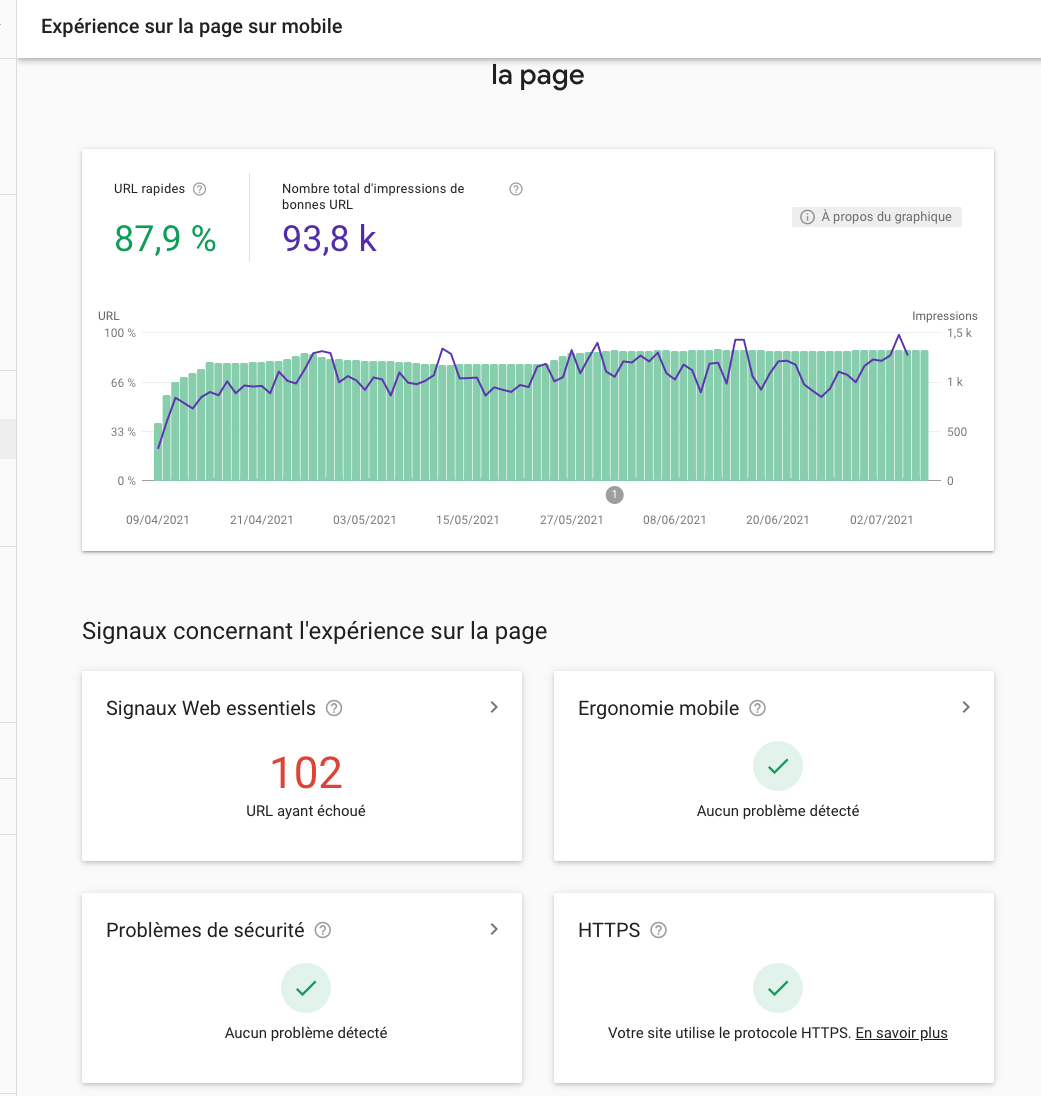Click green checkmark in HTTPS card
Image resolution: width=1041 pixels, height=1096 pixels.
[778, 989]
